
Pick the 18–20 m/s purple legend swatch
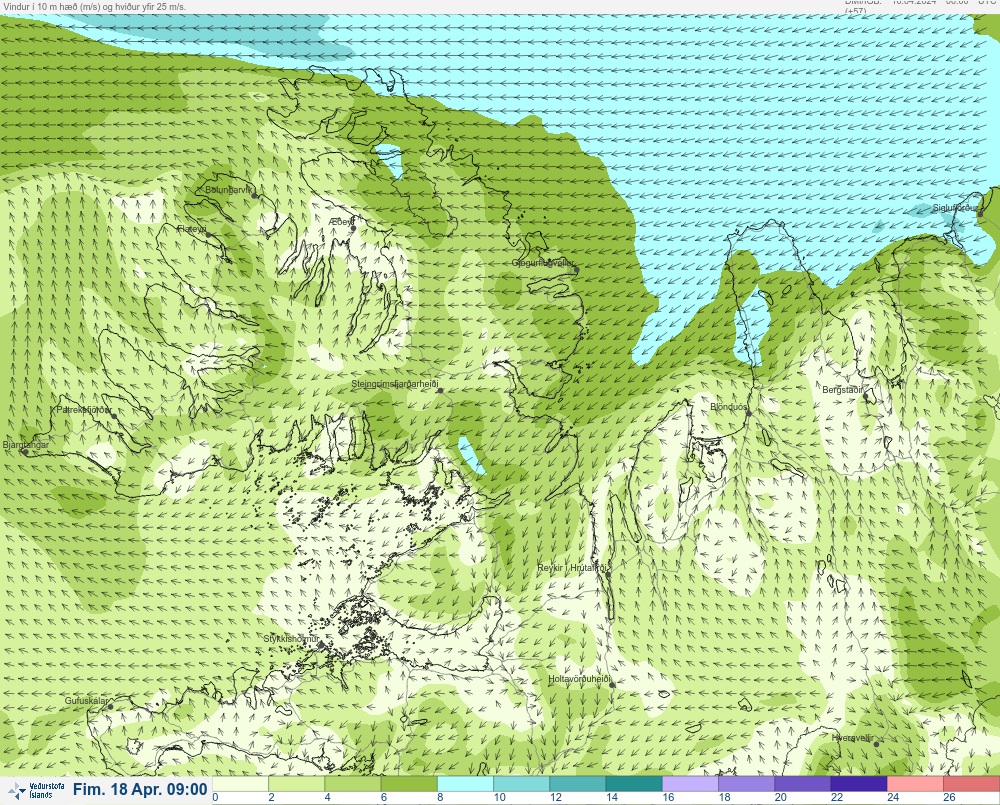(746, 783)
